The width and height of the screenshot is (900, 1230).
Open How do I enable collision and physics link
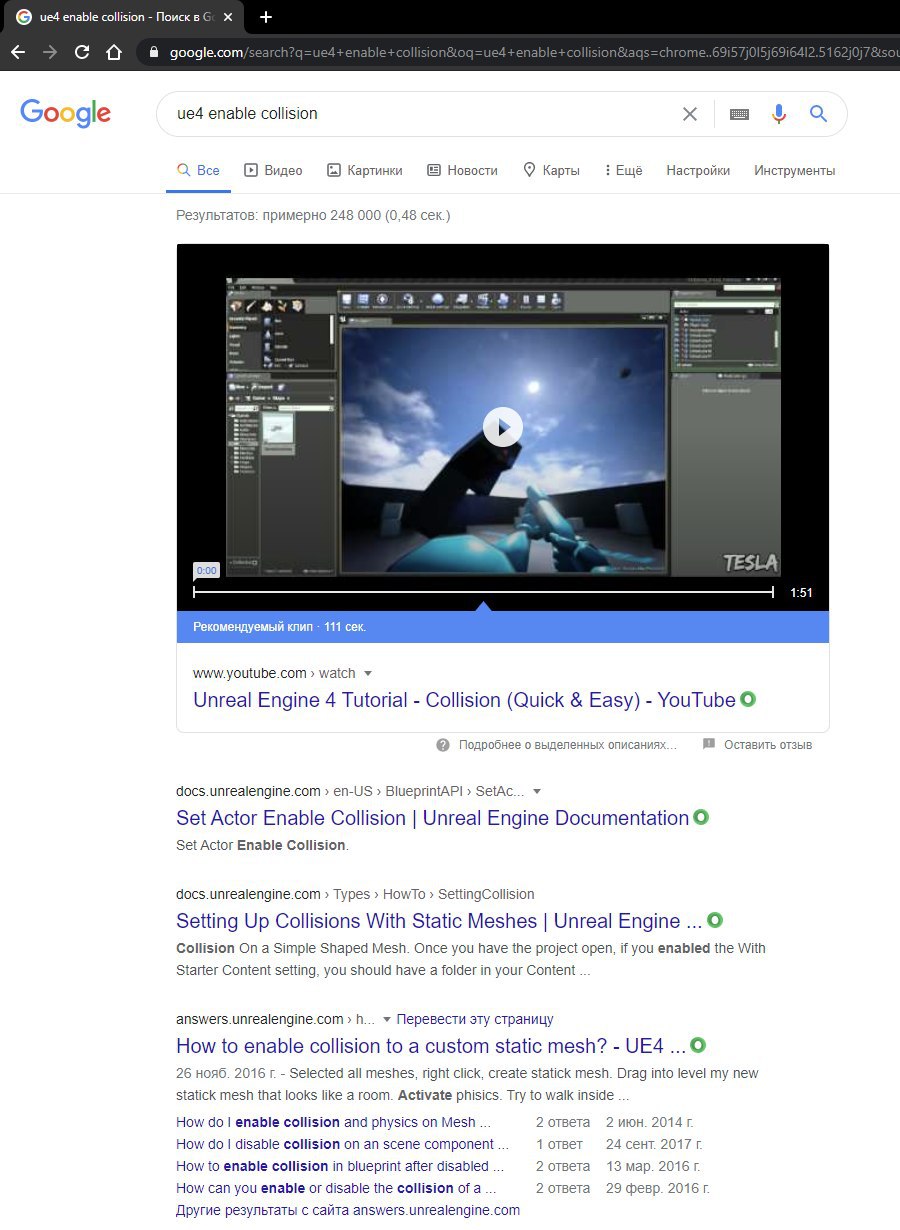(333, 1122)
